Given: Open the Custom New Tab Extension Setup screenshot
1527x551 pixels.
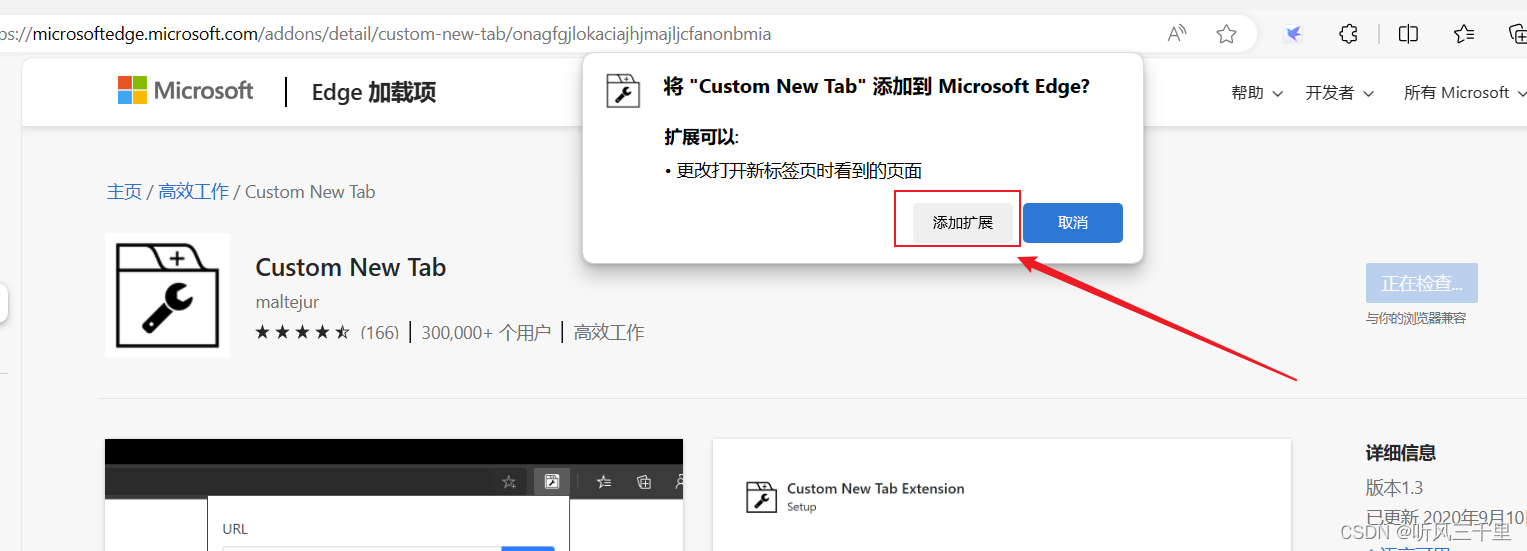Looking at the screenshot, I should coord(1002,495).
